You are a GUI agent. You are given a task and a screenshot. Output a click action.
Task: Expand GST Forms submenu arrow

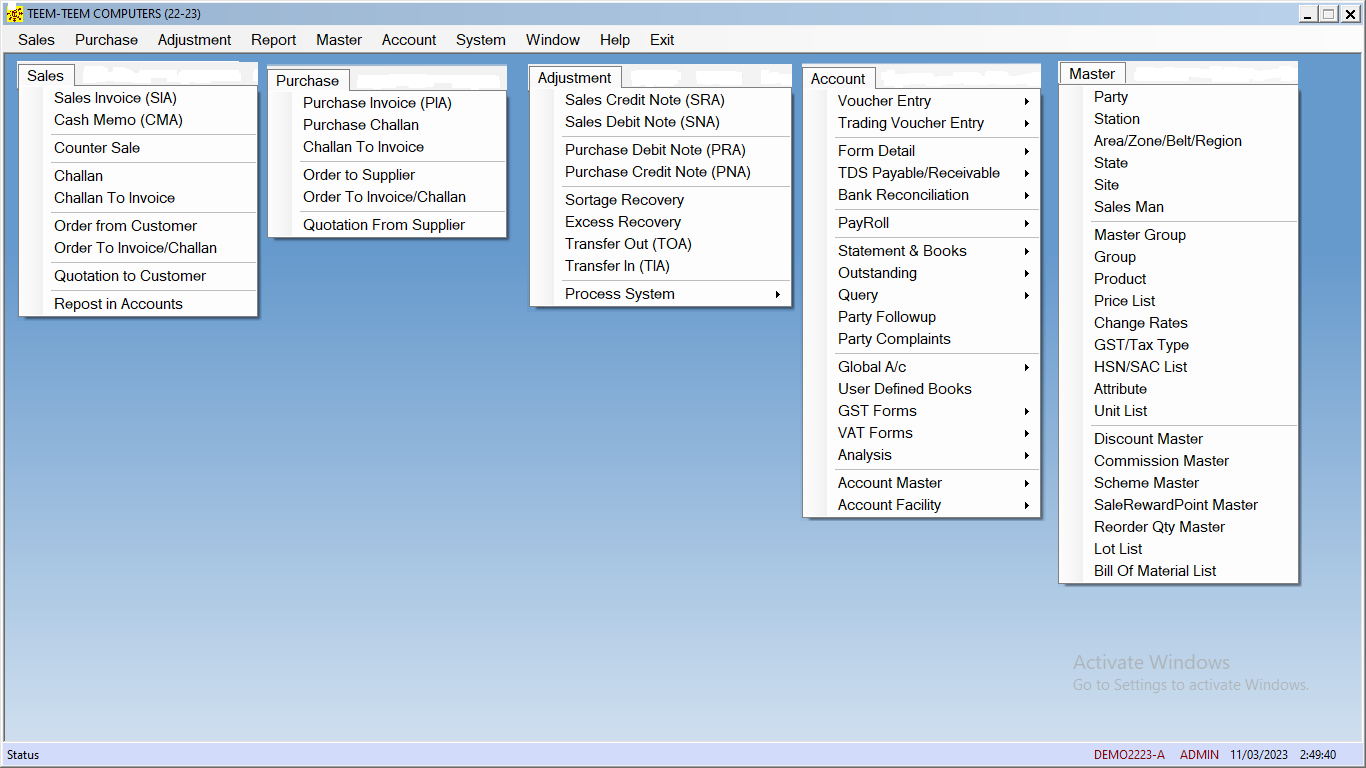1026,411
